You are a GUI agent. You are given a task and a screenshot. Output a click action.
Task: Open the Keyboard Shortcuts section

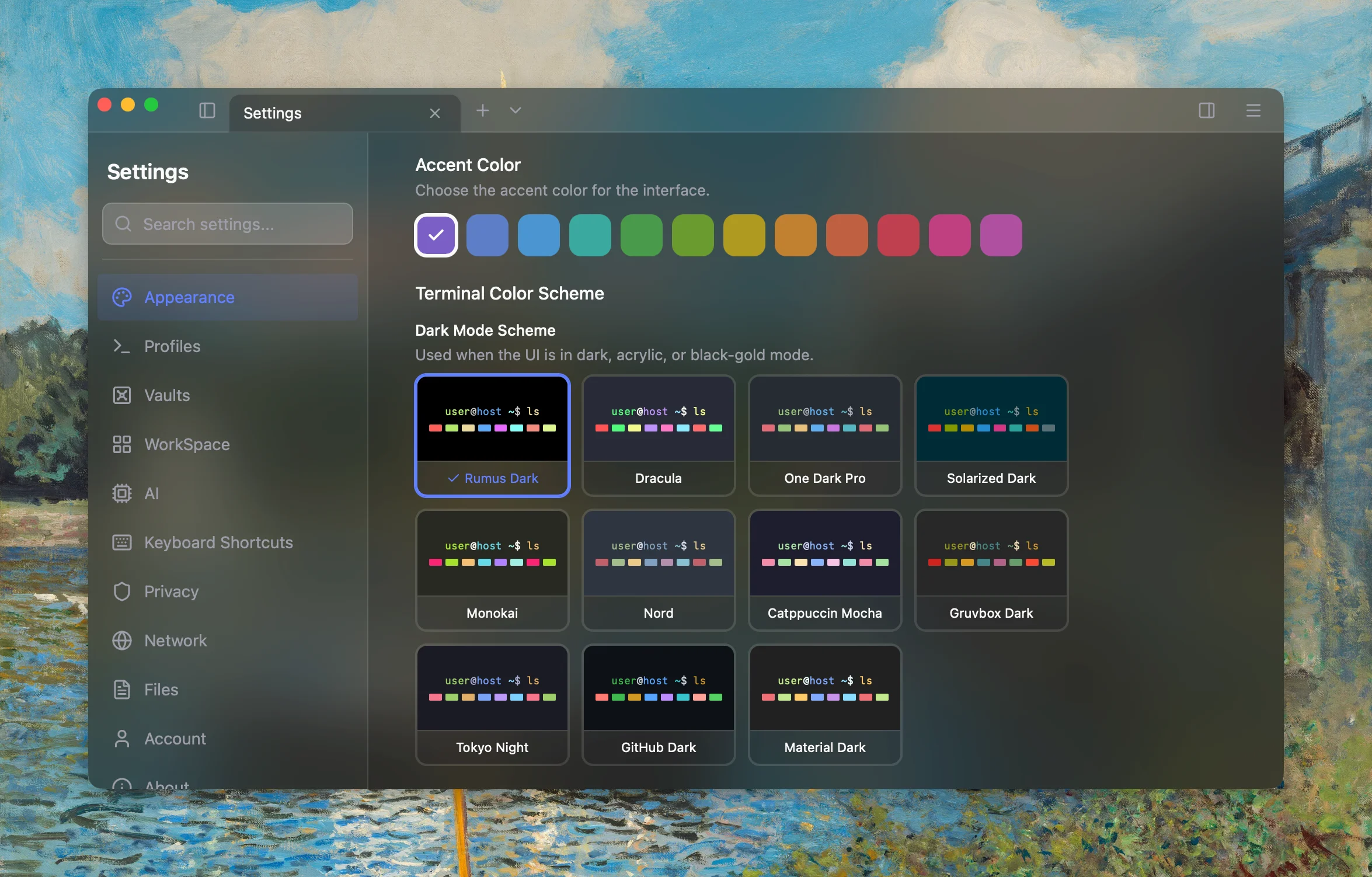coord(218,542)
